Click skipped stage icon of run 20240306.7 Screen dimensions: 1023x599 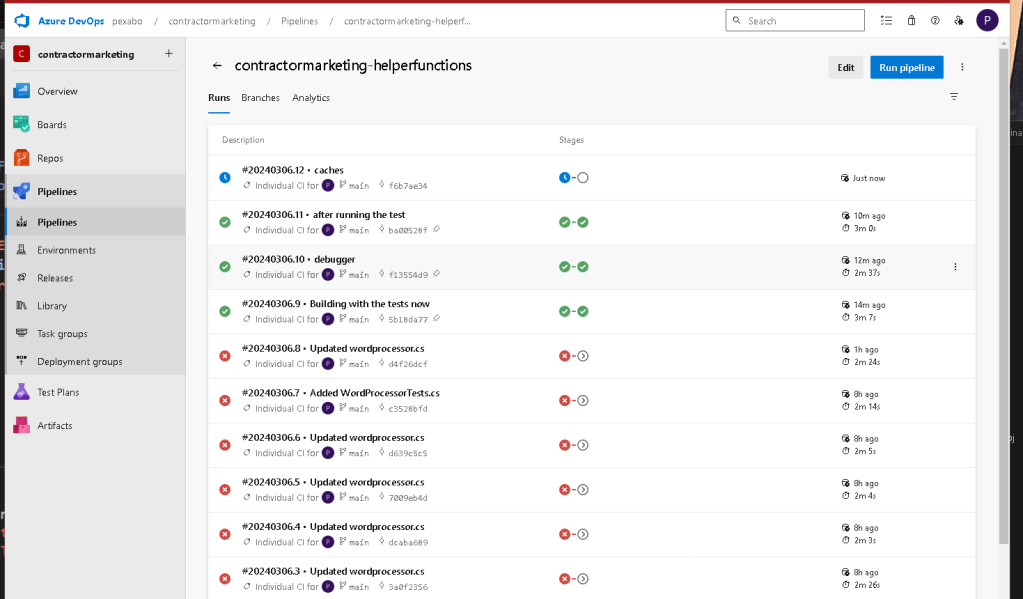tap(583, 401)
